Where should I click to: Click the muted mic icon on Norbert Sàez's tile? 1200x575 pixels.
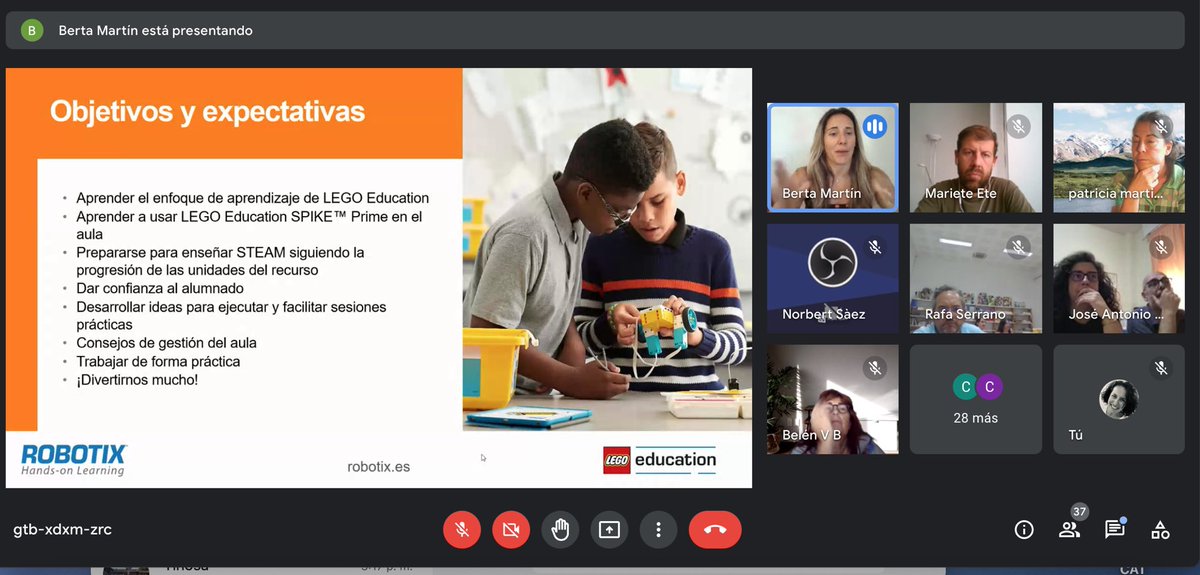(x=875, y=247)
